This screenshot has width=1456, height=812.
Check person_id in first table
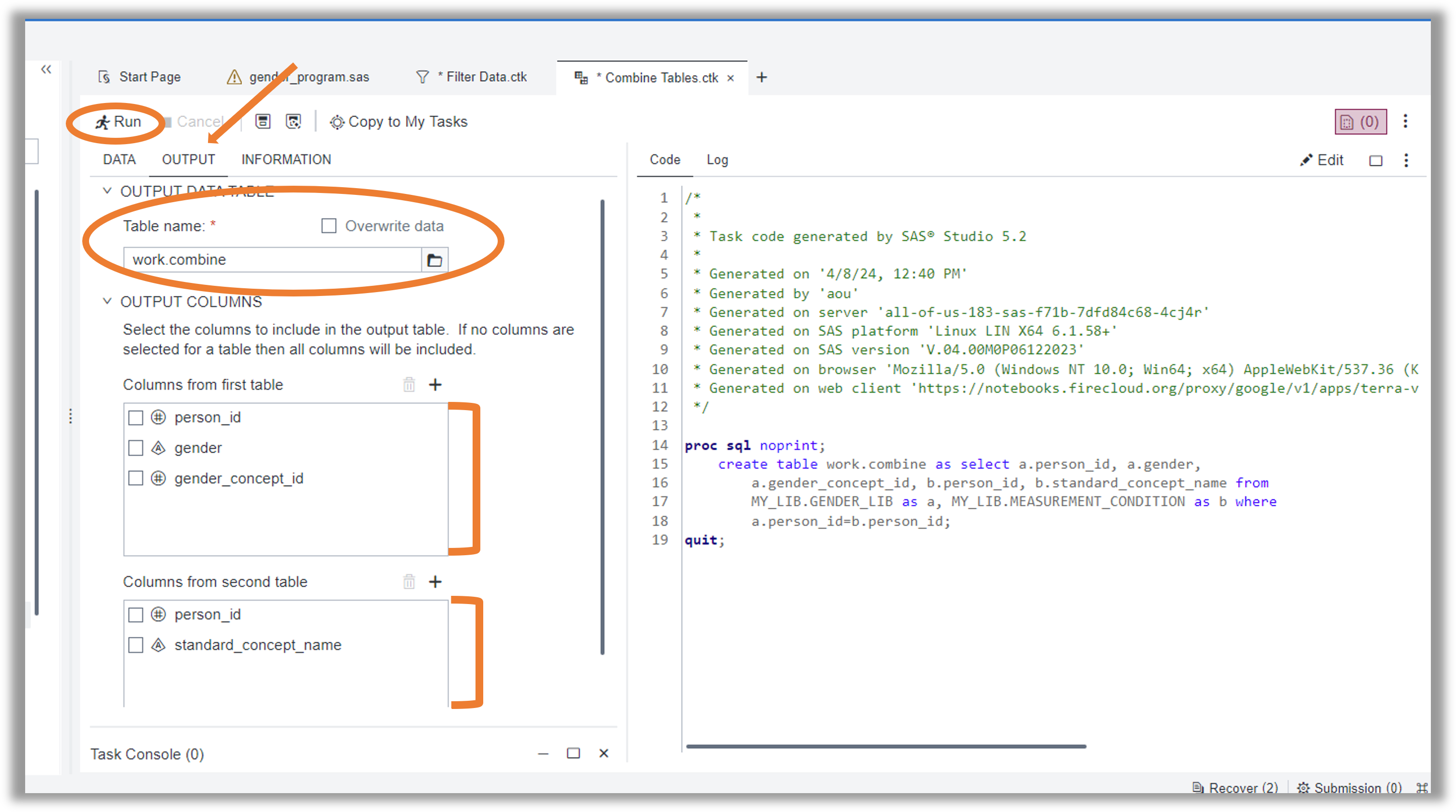pos(135,417)
